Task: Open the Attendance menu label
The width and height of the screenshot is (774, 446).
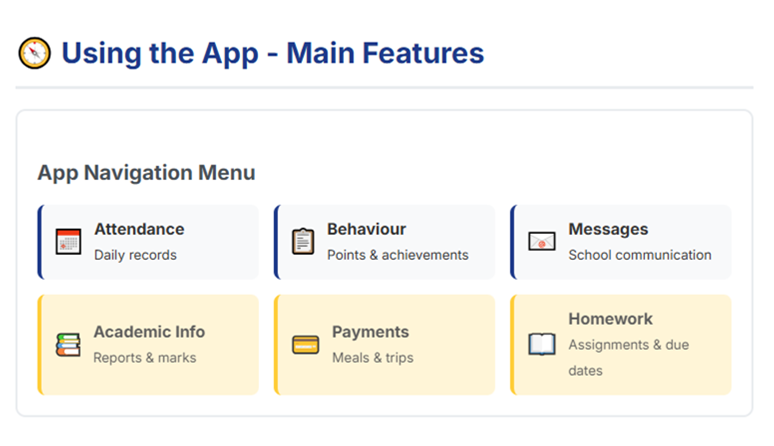Action: pyautogui.click(x=139, y=229)
